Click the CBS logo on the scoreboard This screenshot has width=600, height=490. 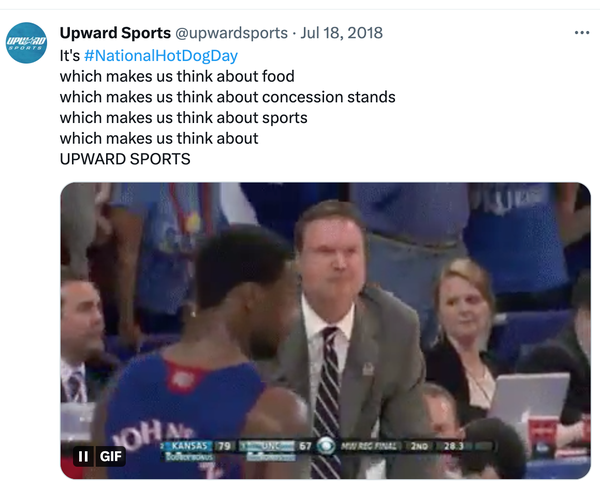(324, 446)
